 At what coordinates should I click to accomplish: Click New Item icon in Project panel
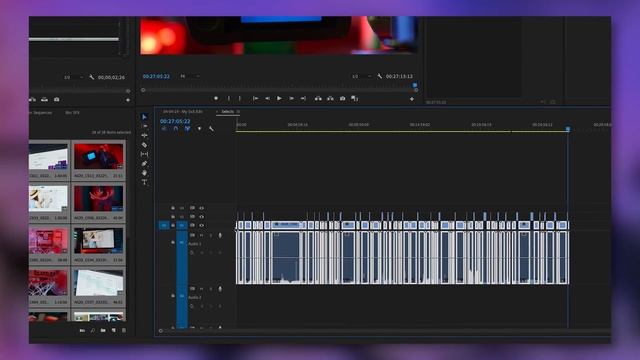pos(113,330)
